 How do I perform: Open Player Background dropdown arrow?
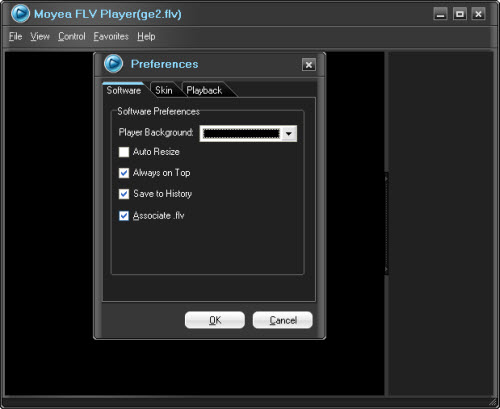[x=289, y=134]
